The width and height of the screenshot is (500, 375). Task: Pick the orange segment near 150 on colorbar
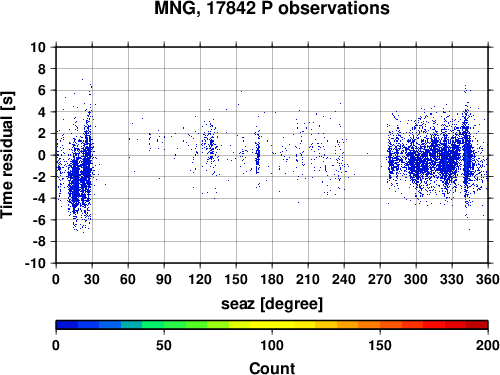(x=380, y=325)
